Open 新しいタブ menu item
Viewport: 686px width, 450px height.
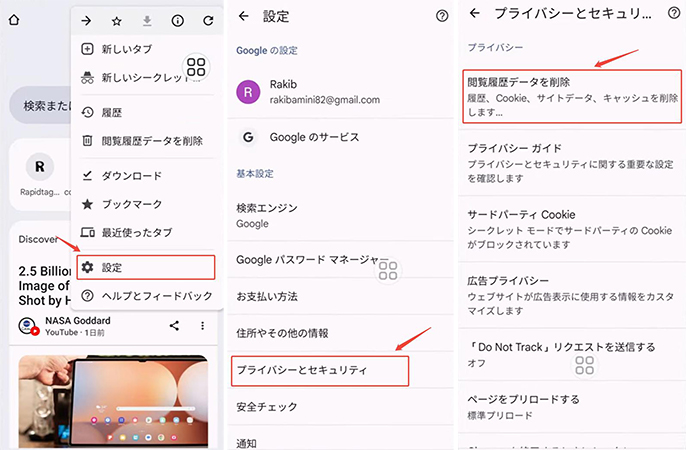pos(147,49)
